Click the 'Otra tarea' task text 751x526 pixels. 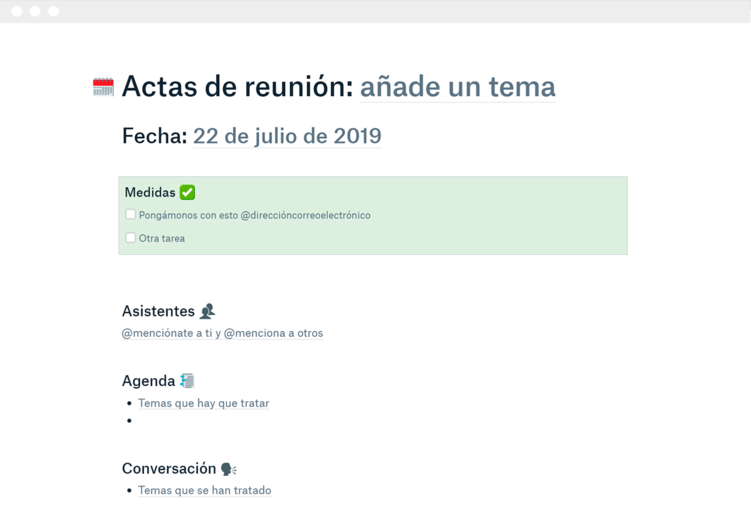(x=162, y=238)
